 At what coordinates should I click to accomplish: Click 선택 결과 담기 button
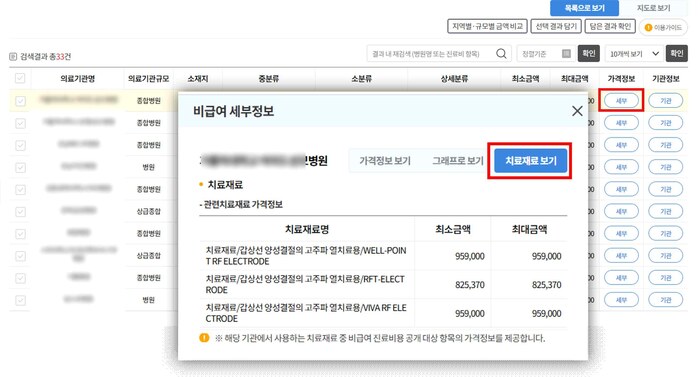pos(556,26)
